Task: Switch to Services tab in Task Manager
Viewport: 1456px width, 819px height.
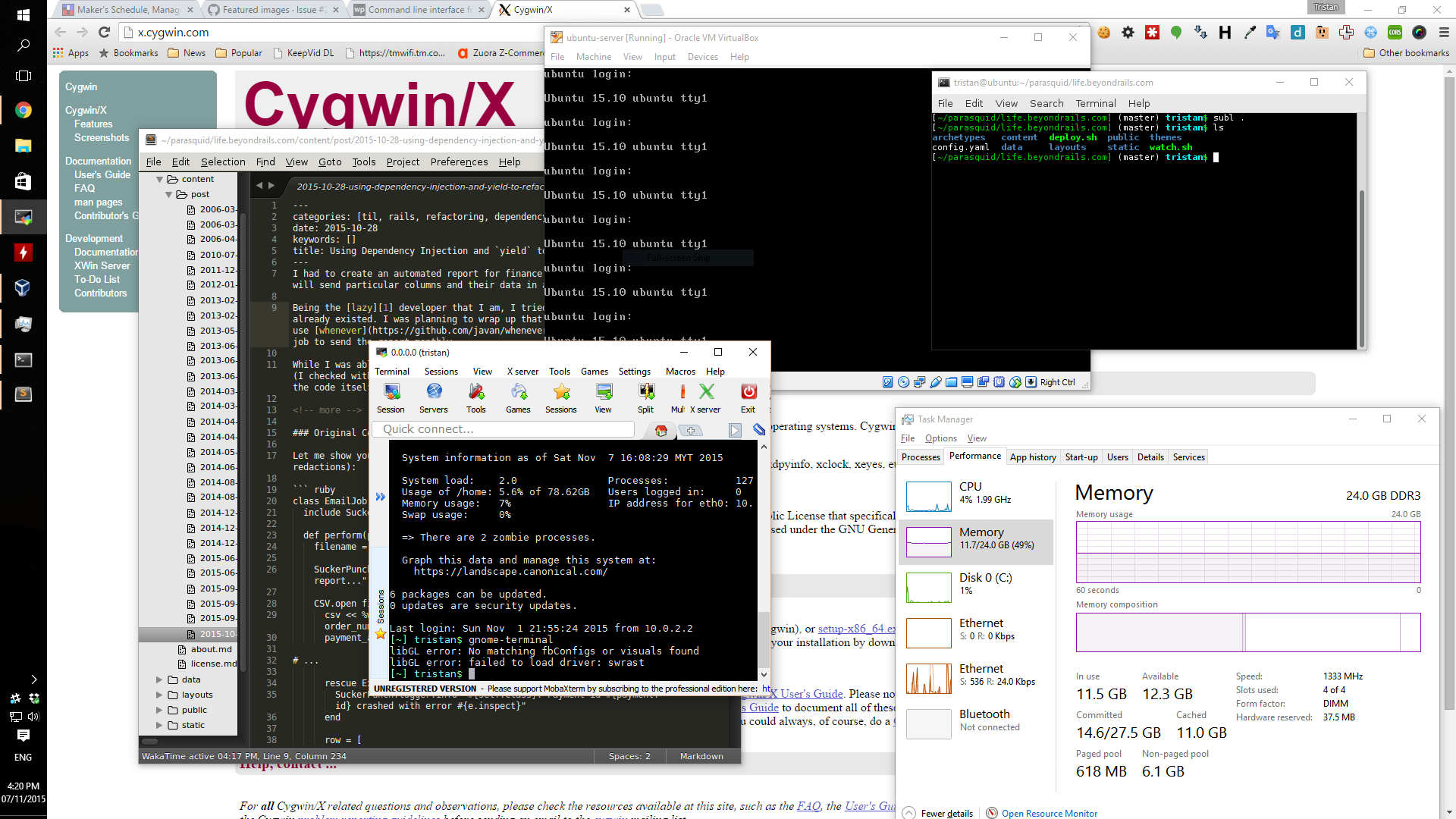Action: [x=1188, y=457]
